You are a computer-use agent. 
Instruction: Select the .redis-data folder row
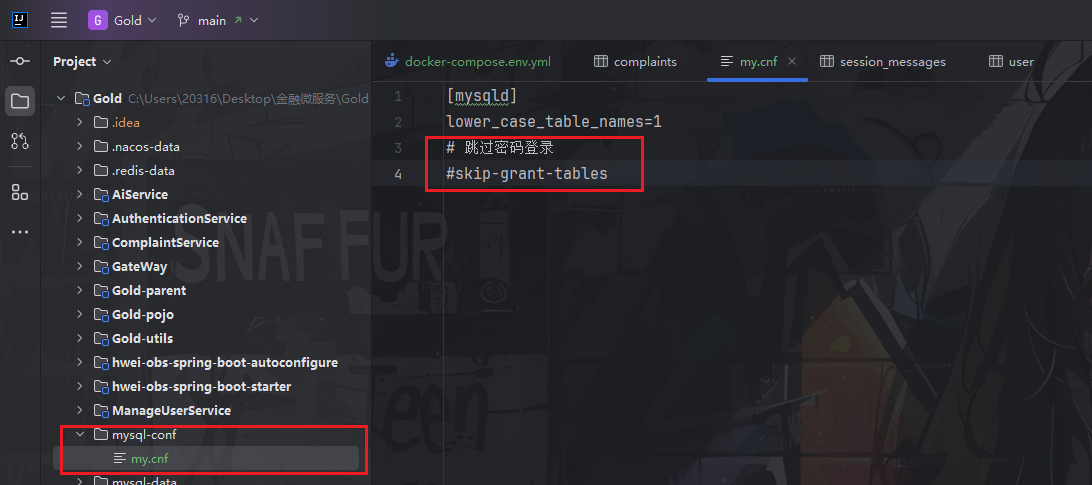[205, 171]
